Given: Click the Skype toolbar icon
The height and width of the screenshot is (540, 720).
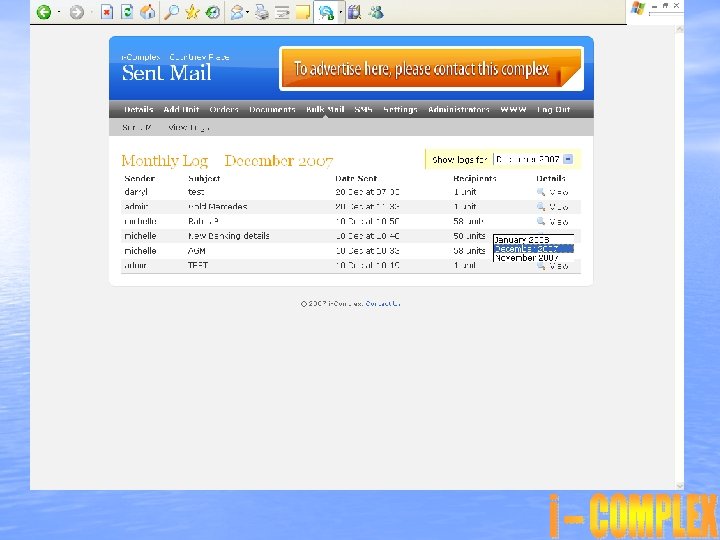Looking at the screenshot, I should [x=326, y=12].
